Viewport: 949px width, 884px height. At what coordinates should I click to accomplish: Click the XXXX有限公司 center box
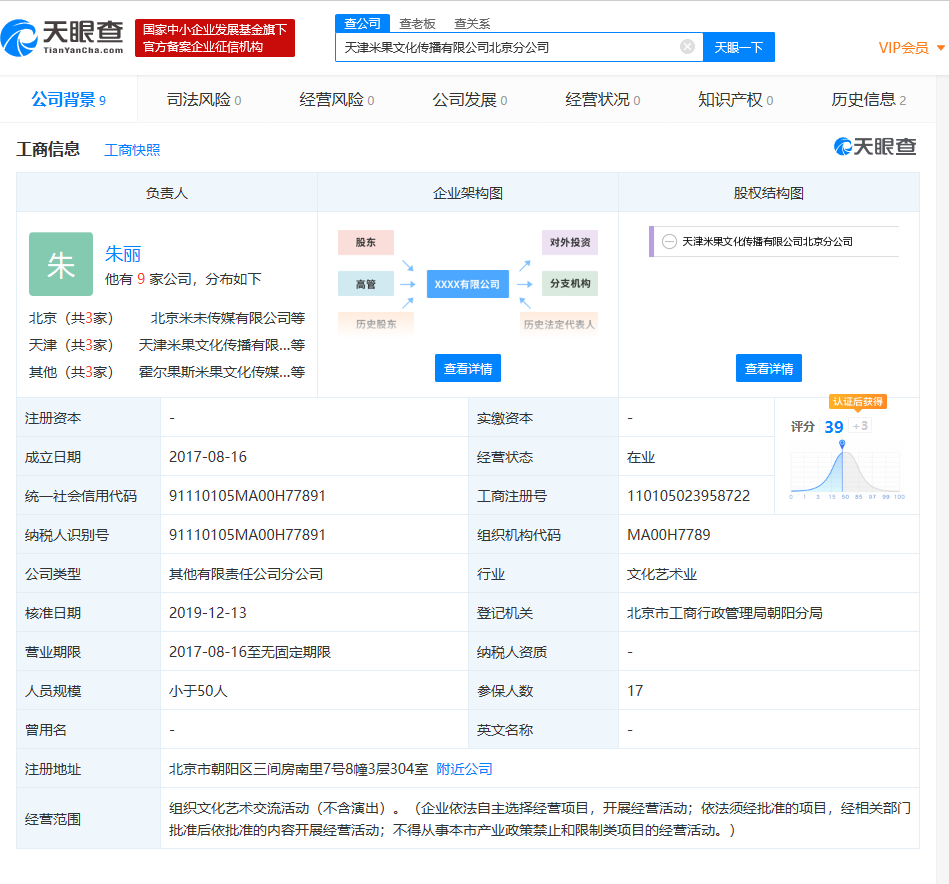(467, 284)
